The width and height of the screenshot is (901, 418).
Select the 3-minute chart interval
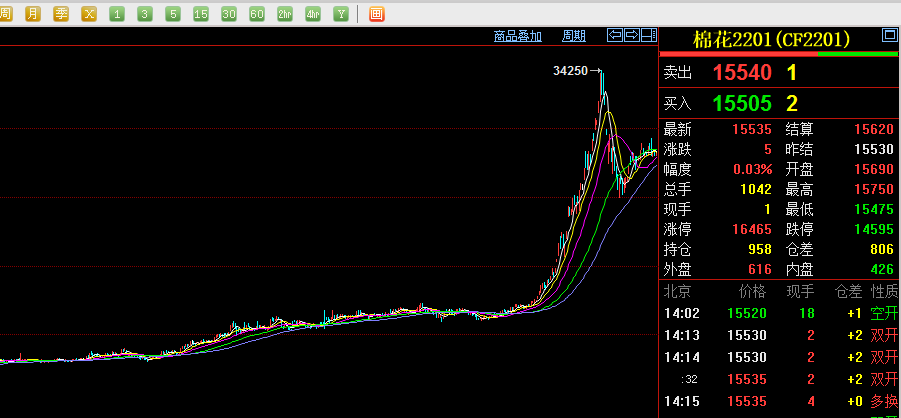coord(145,14)
